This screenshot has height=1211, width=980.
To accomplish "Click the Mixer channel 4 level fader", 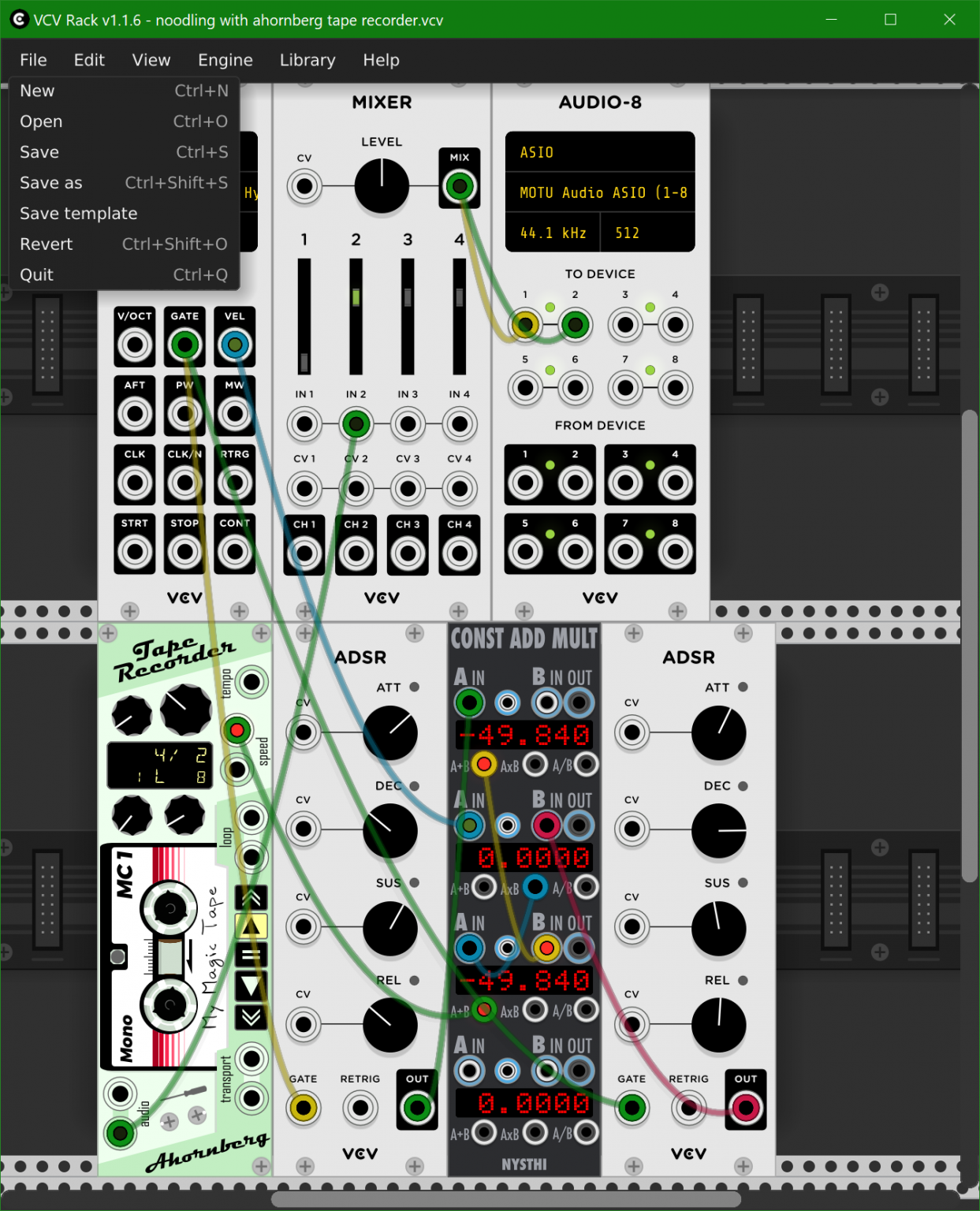I will point(460,317).
